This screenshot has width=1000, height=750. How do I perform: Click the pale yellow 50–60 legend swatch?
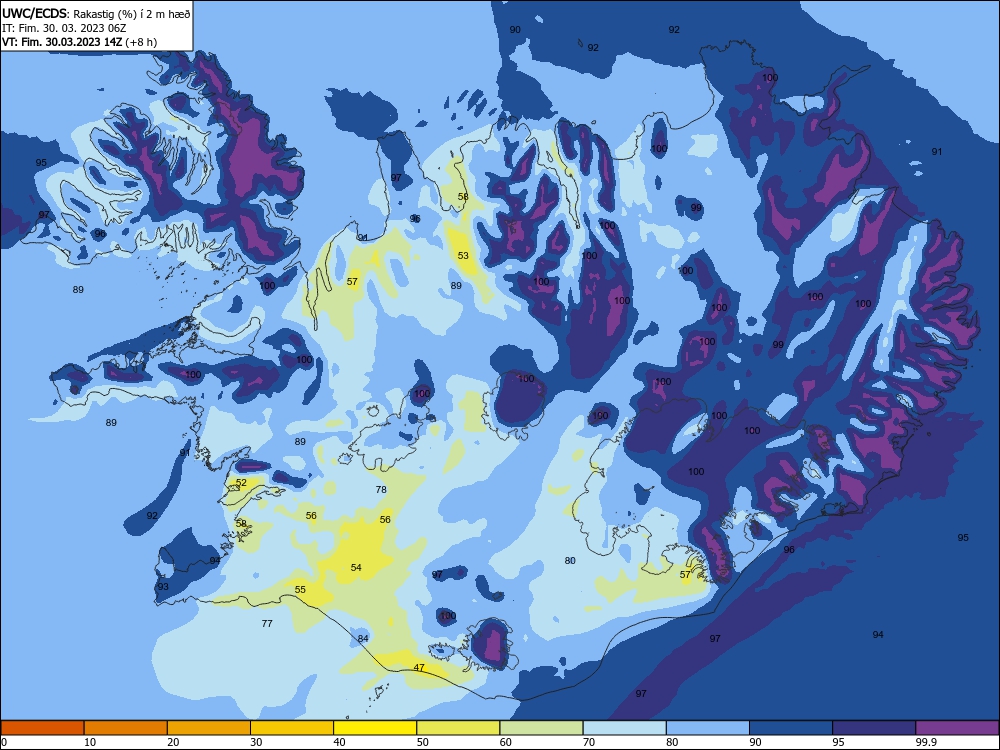click(x=458, y=728)
